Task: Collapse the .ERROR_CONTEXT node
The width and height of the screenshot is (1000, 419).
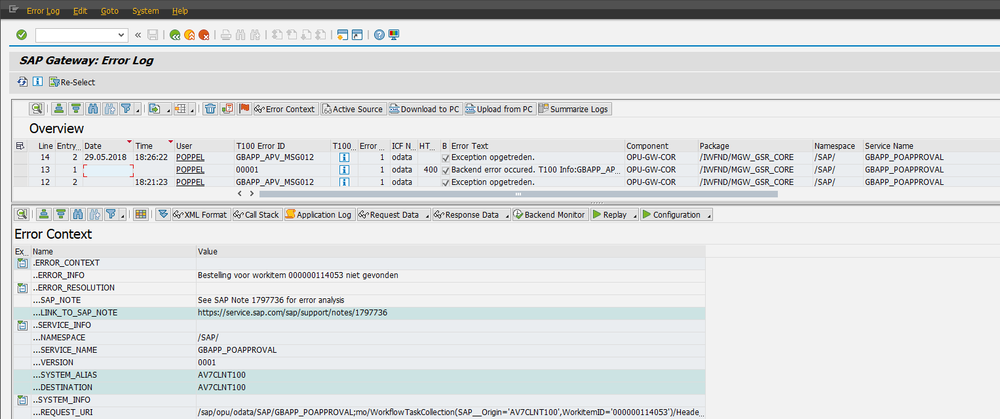Action: [22, 263]
